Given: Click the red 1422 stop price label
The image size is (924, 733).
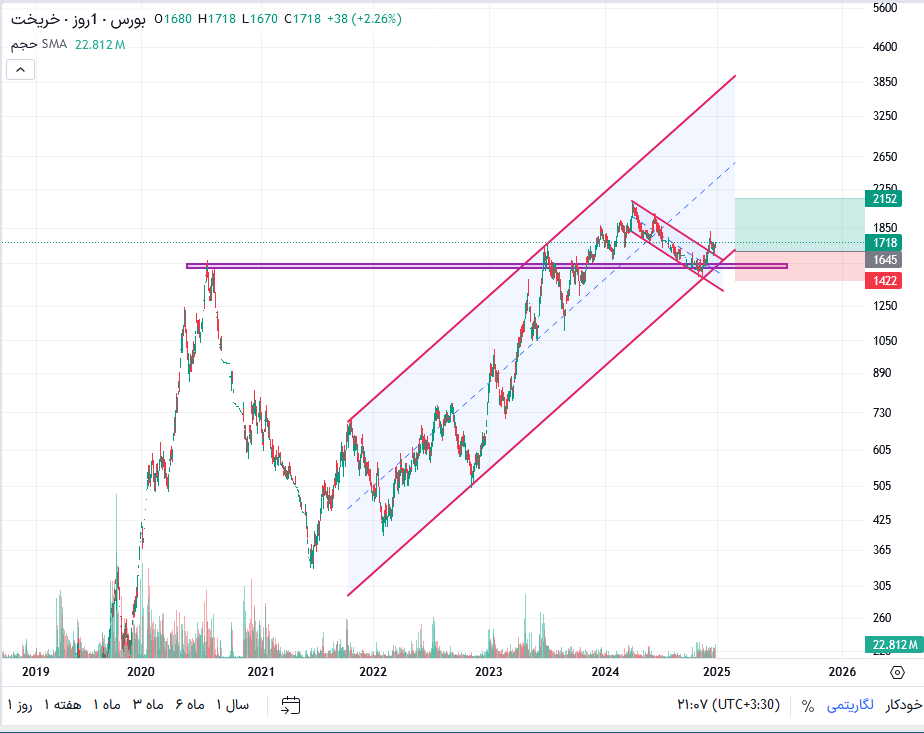Looking at the screenshot, I should pyautogui.click(x=884, y=280).
